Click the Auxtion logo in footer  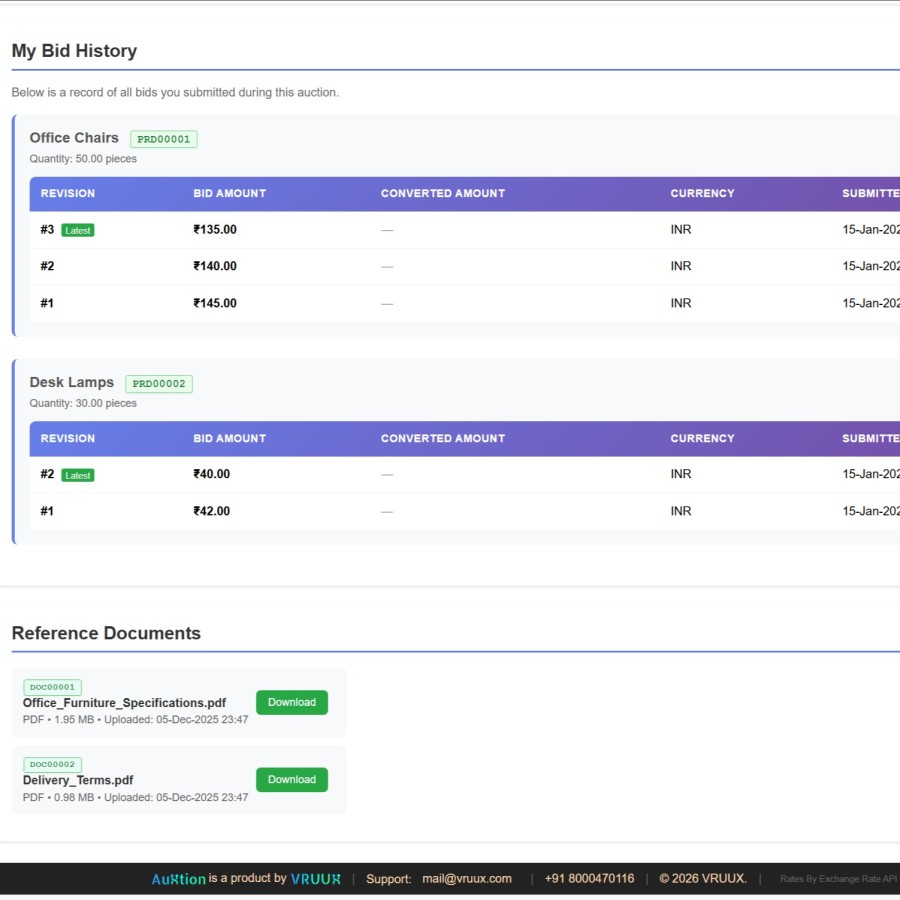(x=178, y=879)
